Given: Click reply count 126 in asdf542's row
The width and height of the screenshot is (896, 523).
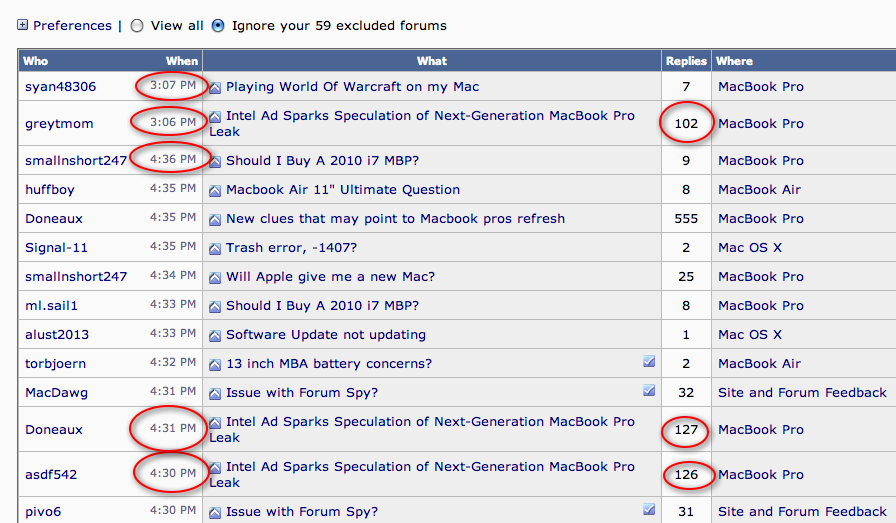Looking at the screenshot, I should [686, 474].
